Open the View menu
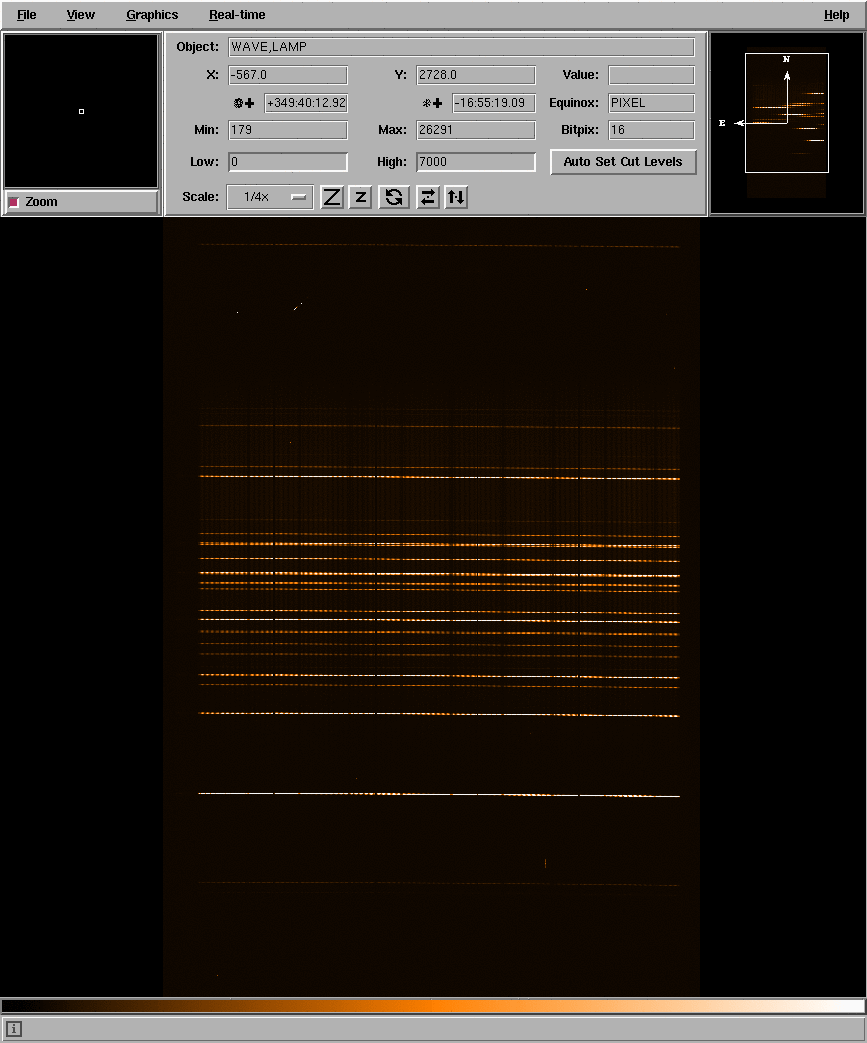This screenshot has height=1043, width=867. [81, 15]
